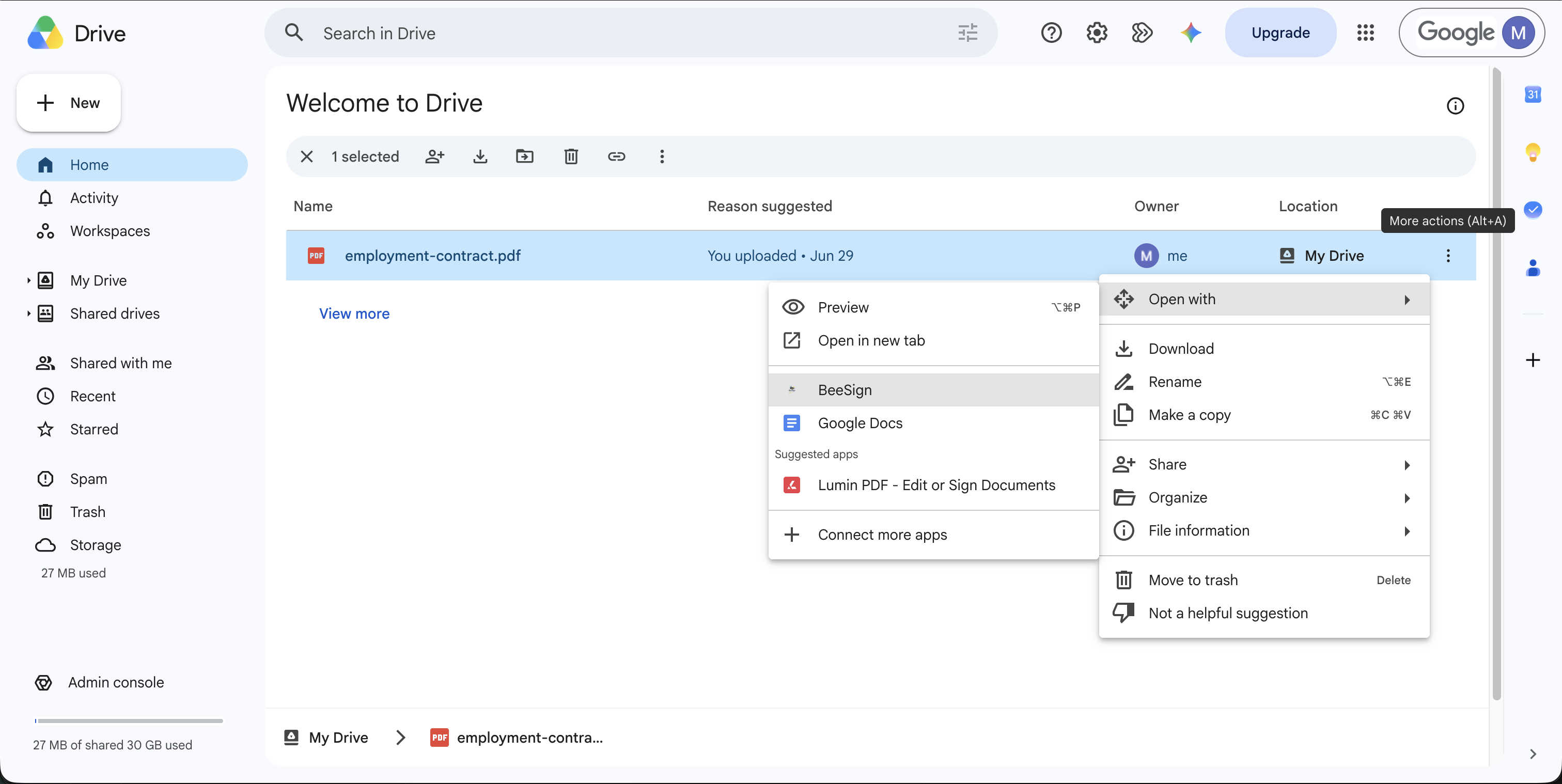Click the My Drive breadcrumb
Viewport: 1562px width, 784px height.
(x=326, y=738)
